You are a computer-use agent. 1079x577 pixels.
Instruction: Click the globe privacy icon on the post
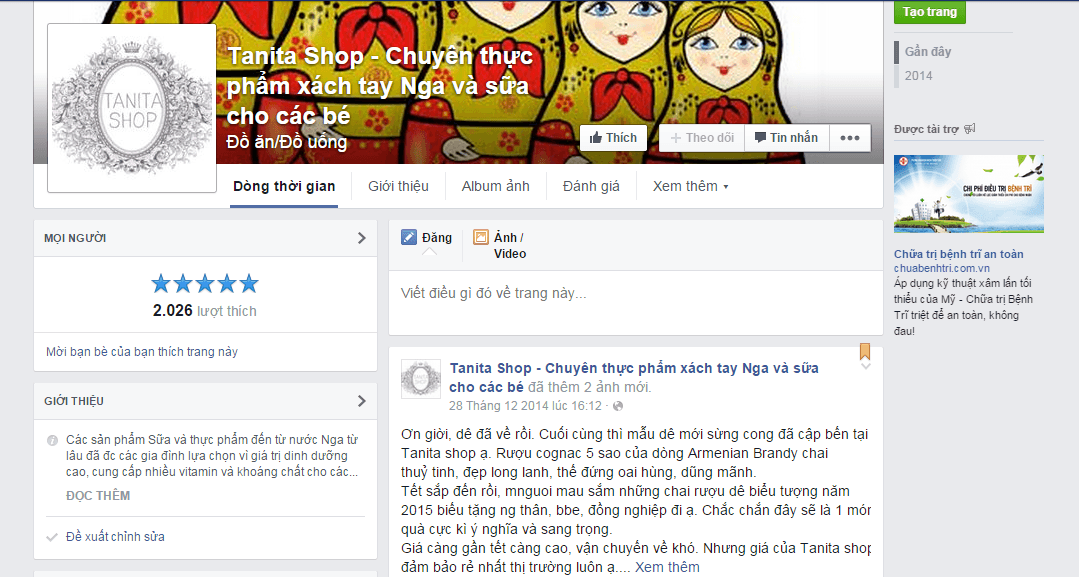618,406
